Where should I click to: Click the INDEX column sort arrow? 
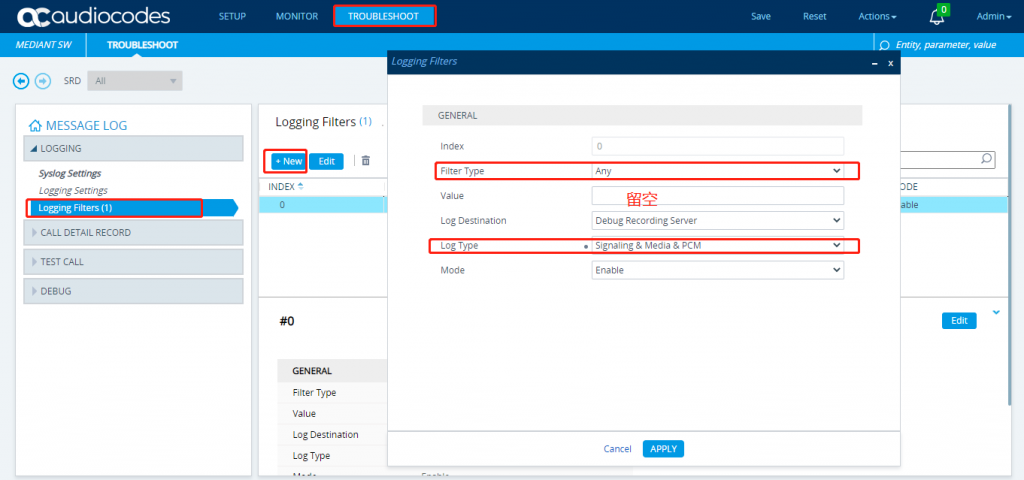click(300, 186)
